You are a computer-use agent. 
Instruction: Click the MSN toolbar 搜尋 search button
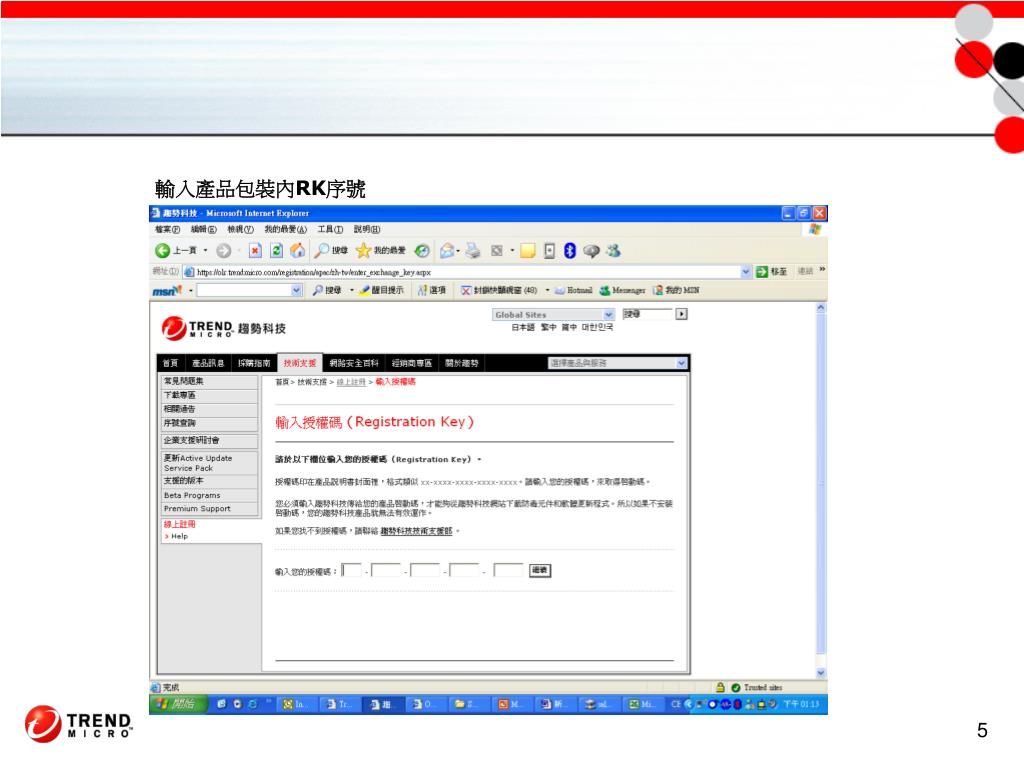327,291
